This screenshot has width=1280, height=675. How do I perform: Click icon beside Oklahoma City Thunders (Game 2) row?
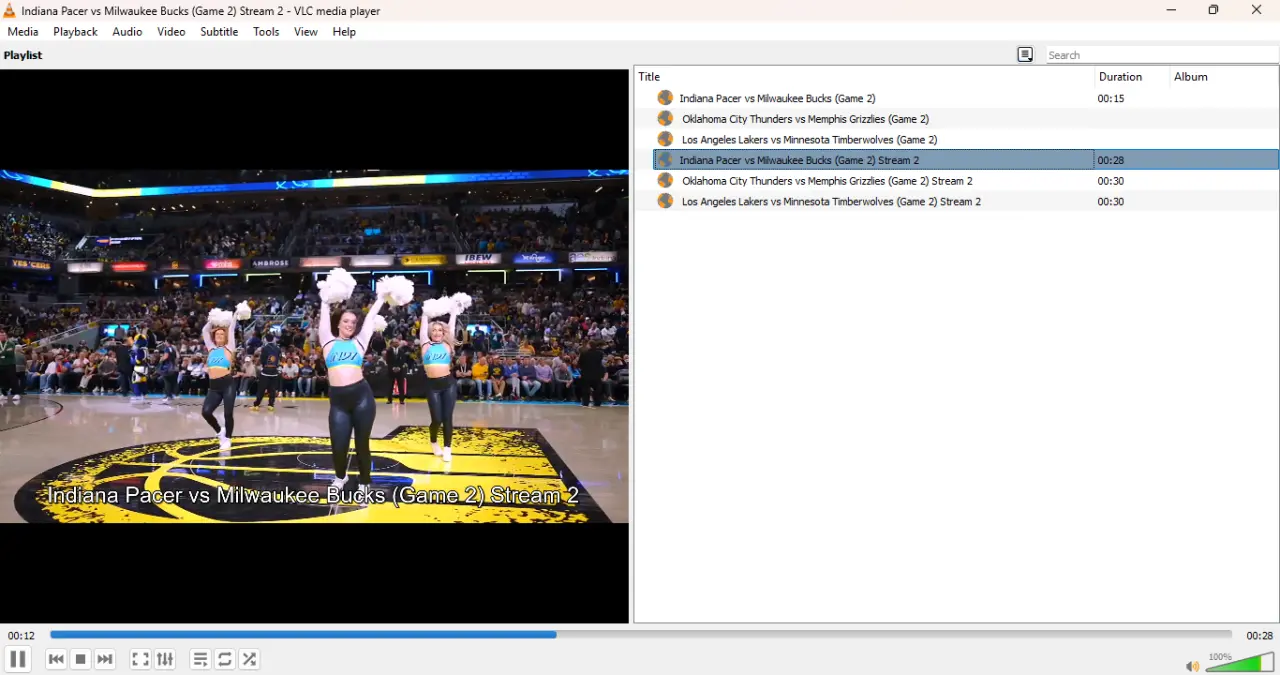click(x=665, y=119)
